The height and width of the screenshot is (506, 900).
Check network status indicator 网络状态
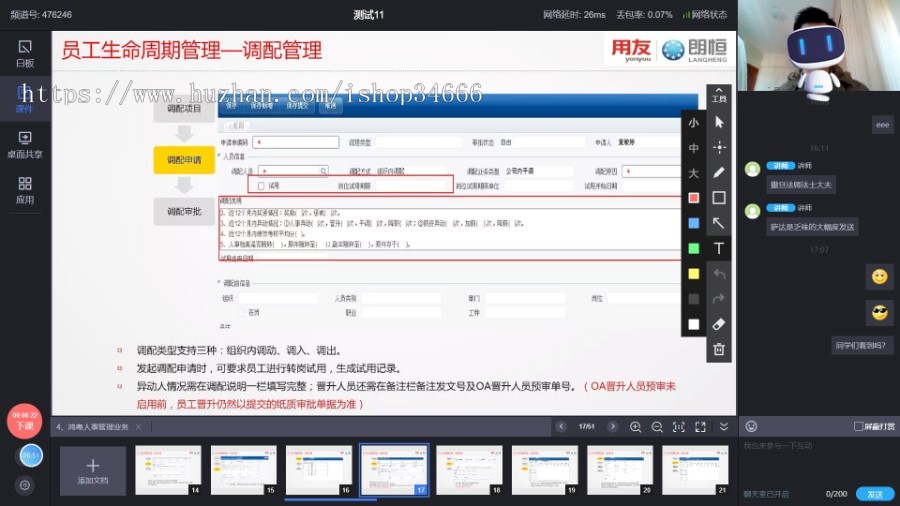pos(705,14)
